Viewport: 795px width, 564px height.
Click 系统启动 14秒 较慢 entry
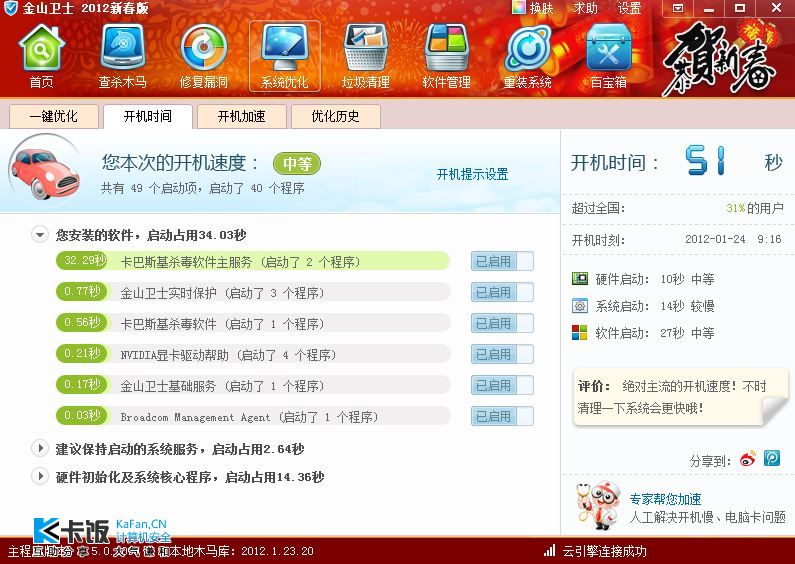pyautogui.click(x=644, y=306)
